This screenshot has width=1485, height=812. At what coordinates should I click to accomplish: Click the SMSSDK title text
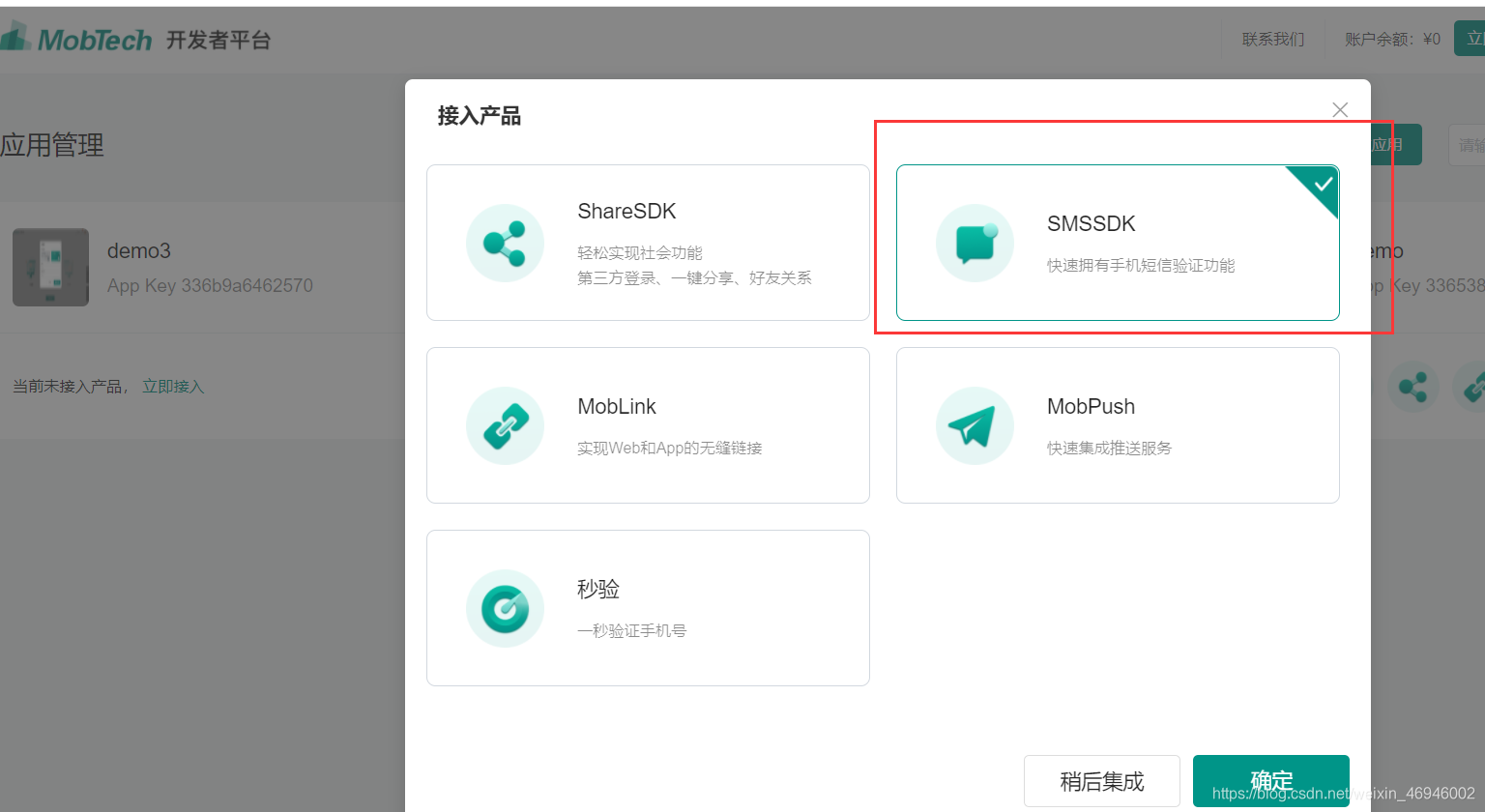point(1092,224)
